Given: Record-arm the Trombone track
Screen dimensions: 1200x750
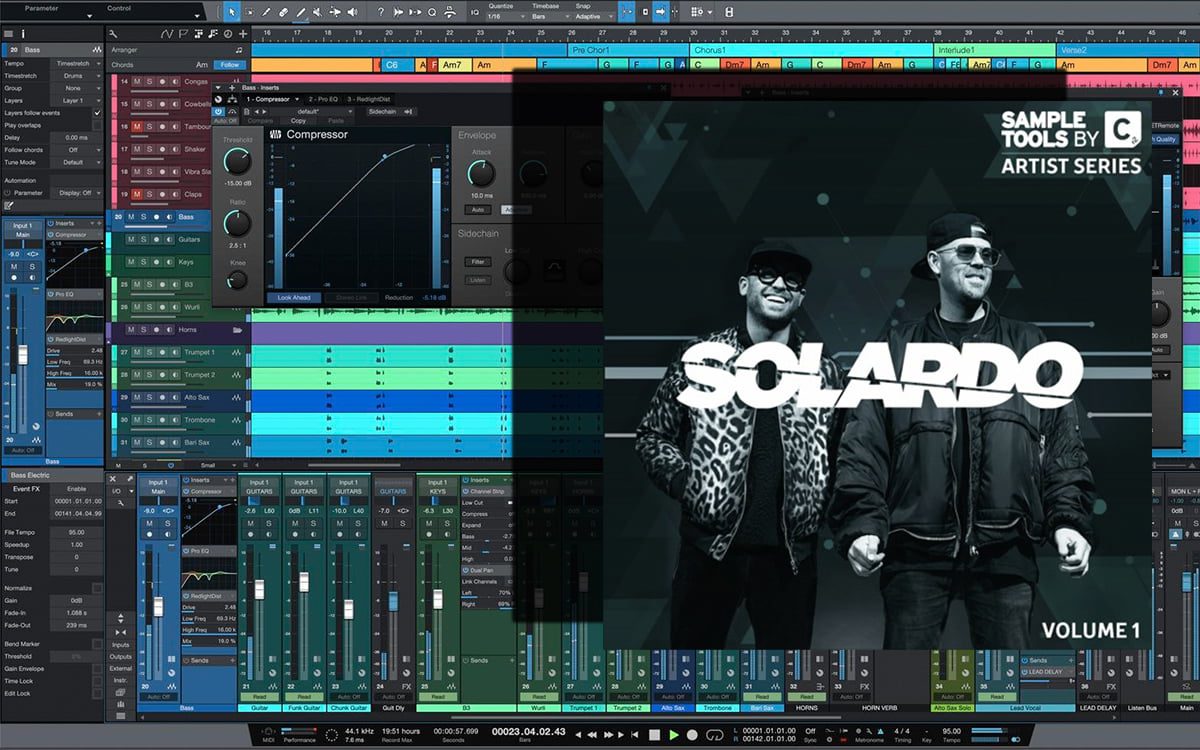Looking at the screenshot, I should click(x=164, y=420).
